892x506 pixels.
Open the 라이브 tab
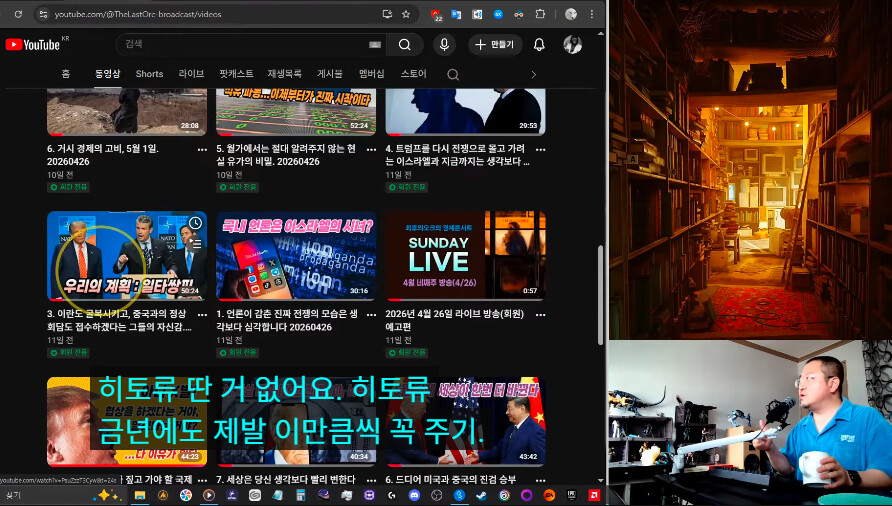tap(191, 73)
